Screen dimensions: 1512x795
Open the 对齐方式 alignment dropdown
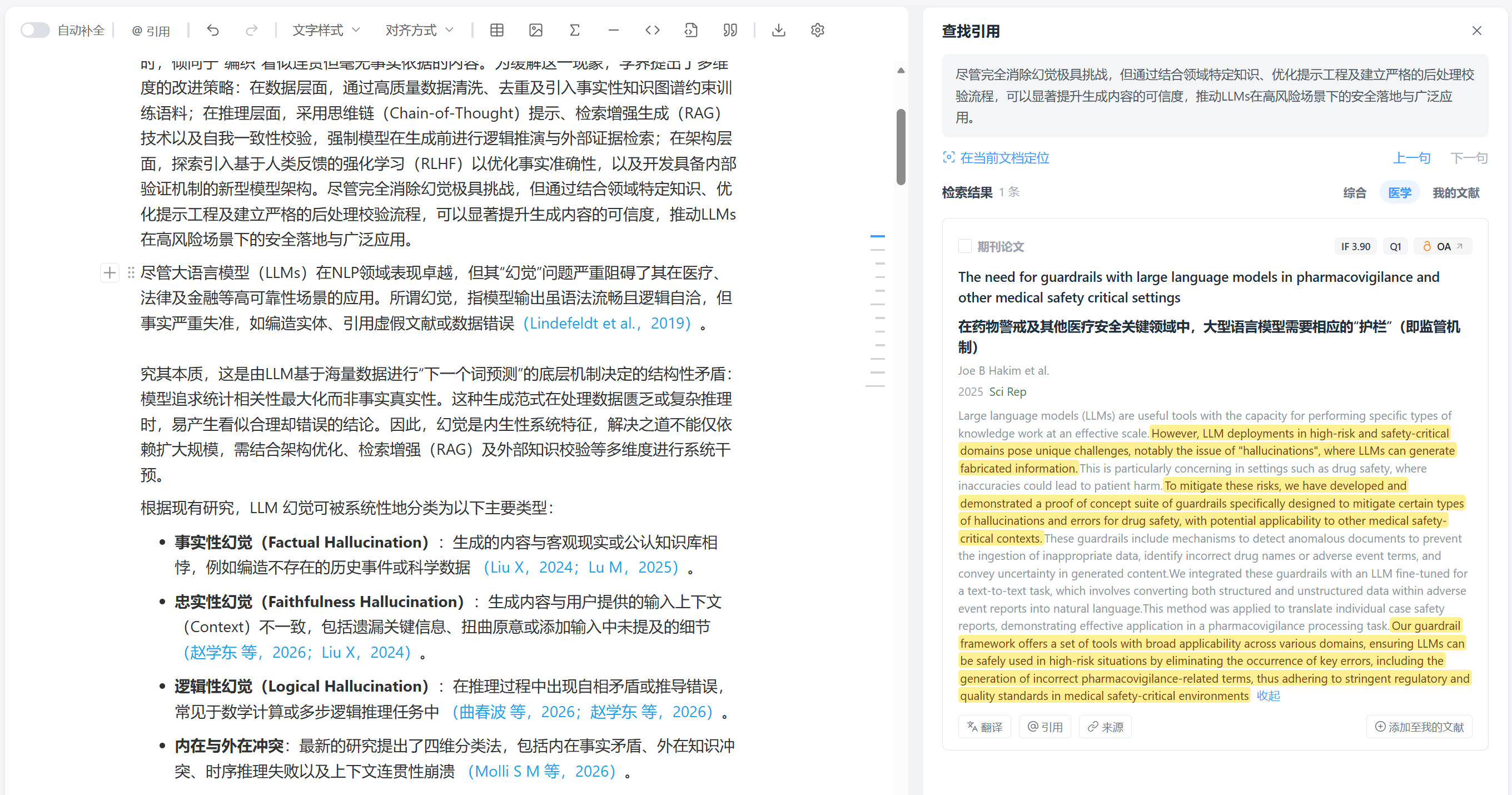[x=419, y=30]
